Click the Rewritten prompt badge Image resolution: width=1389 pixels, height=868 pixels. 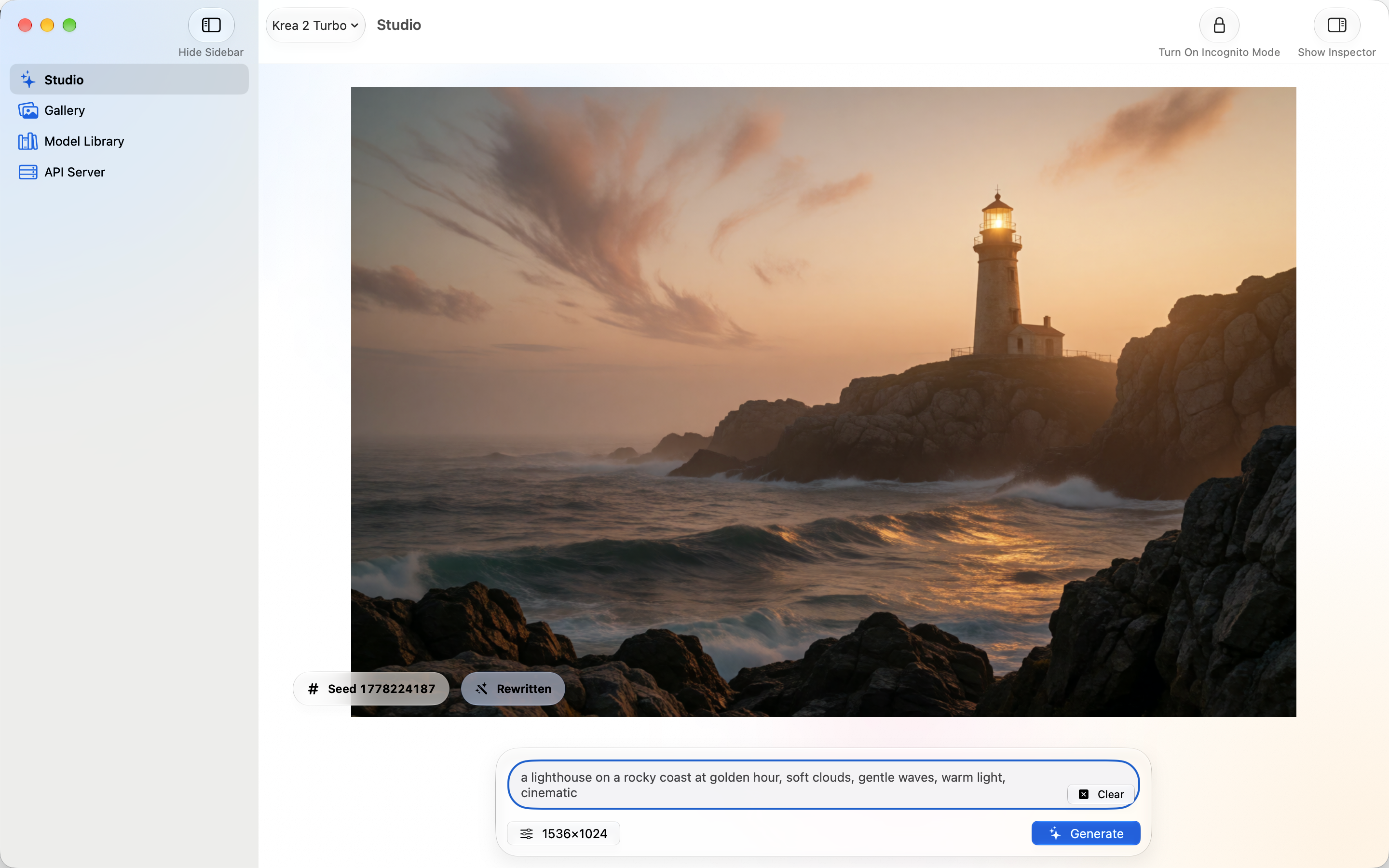[513, 689]
